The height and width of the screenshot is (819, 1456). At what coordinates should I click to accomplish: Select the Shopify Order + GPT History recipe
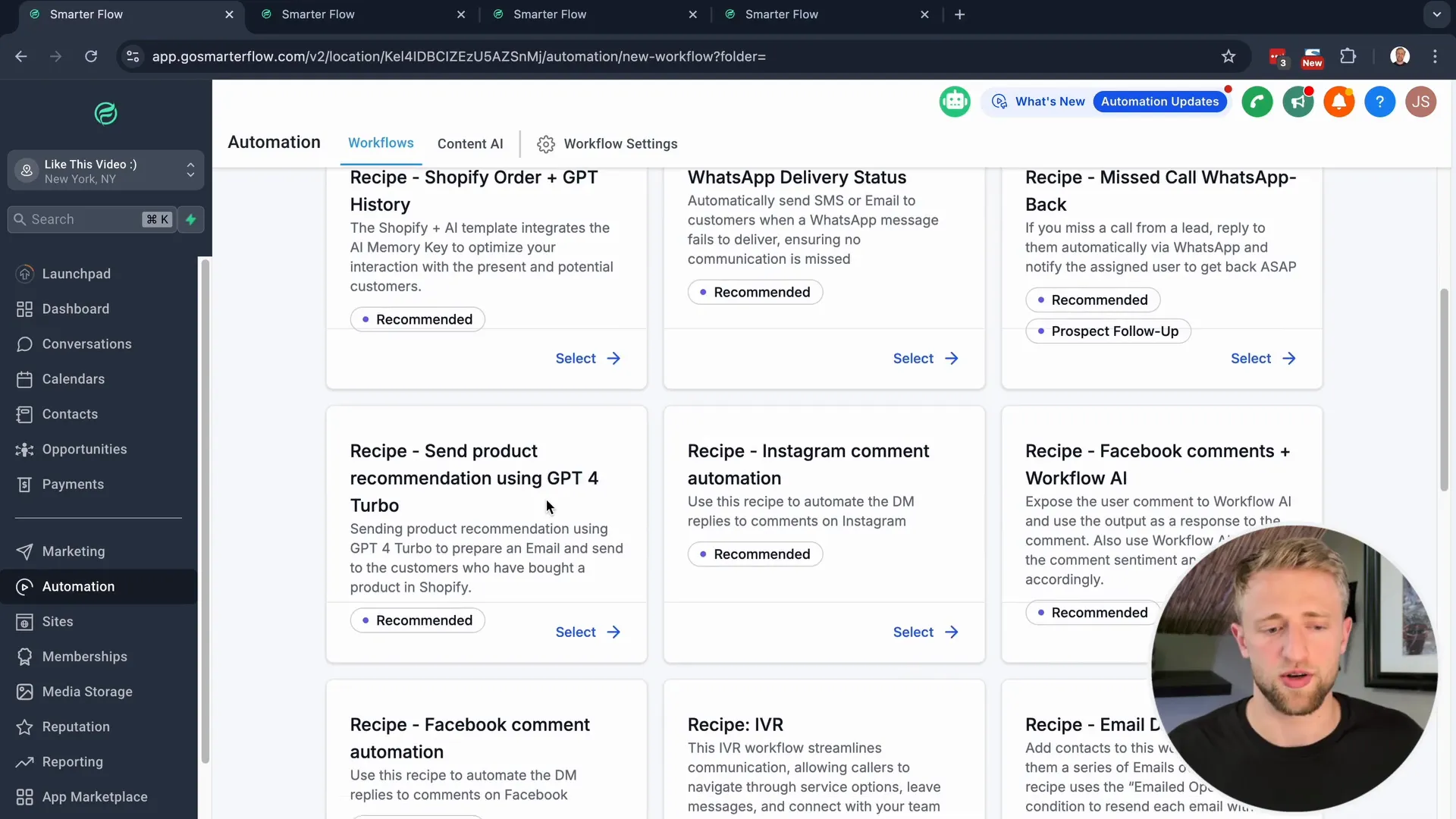tap(588, 359)
